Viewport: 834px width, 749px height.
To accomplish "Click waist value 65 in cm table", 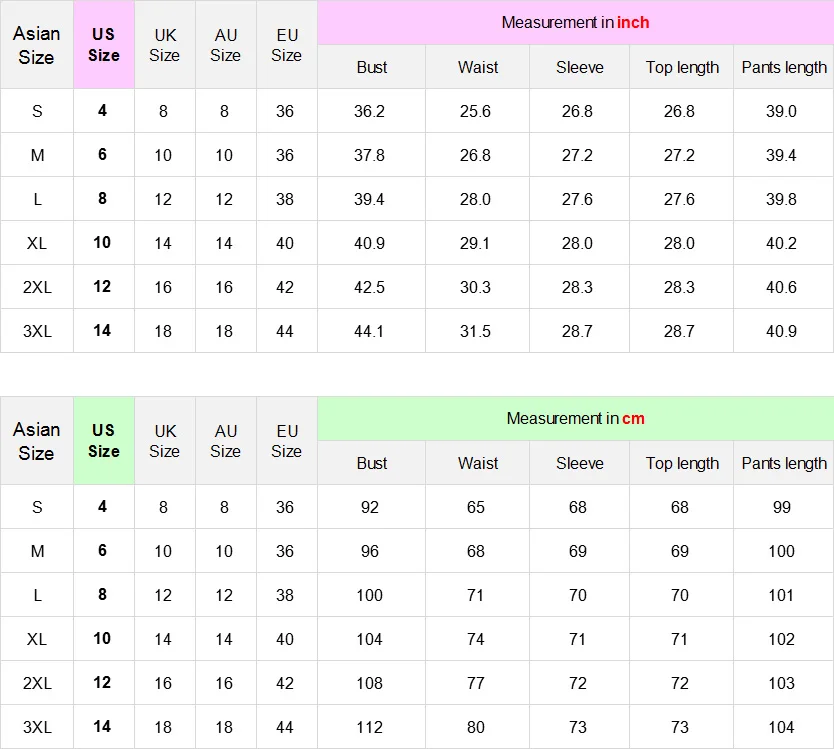I will coord(476,507).
